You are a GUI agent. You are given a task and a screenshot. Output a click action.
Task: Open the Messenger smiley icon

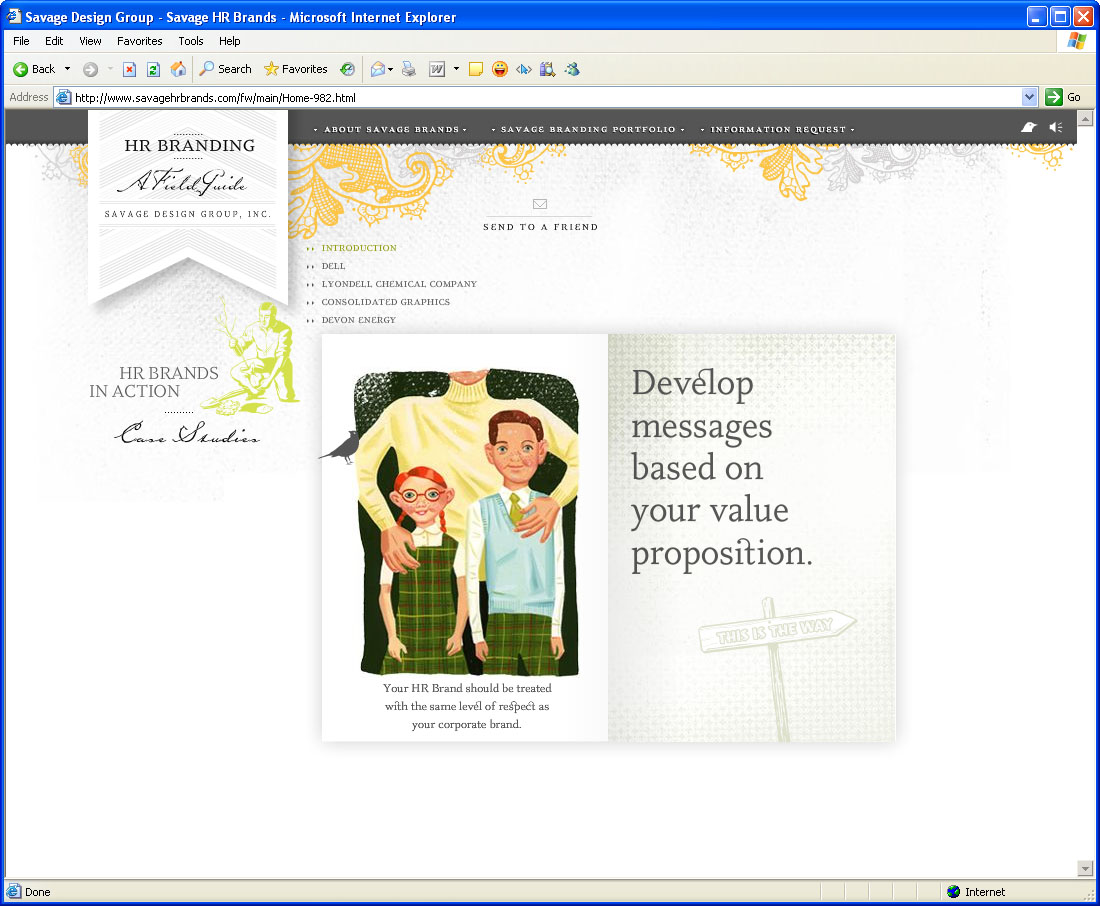click(x=500, y=69)
